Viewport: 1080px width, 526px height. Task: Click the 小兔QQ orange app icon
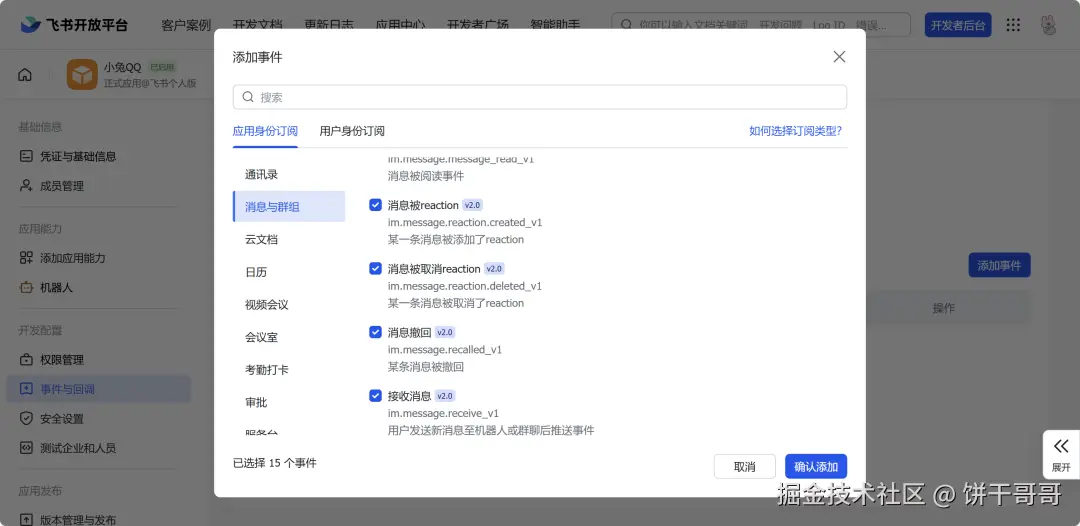pos(82,75)
